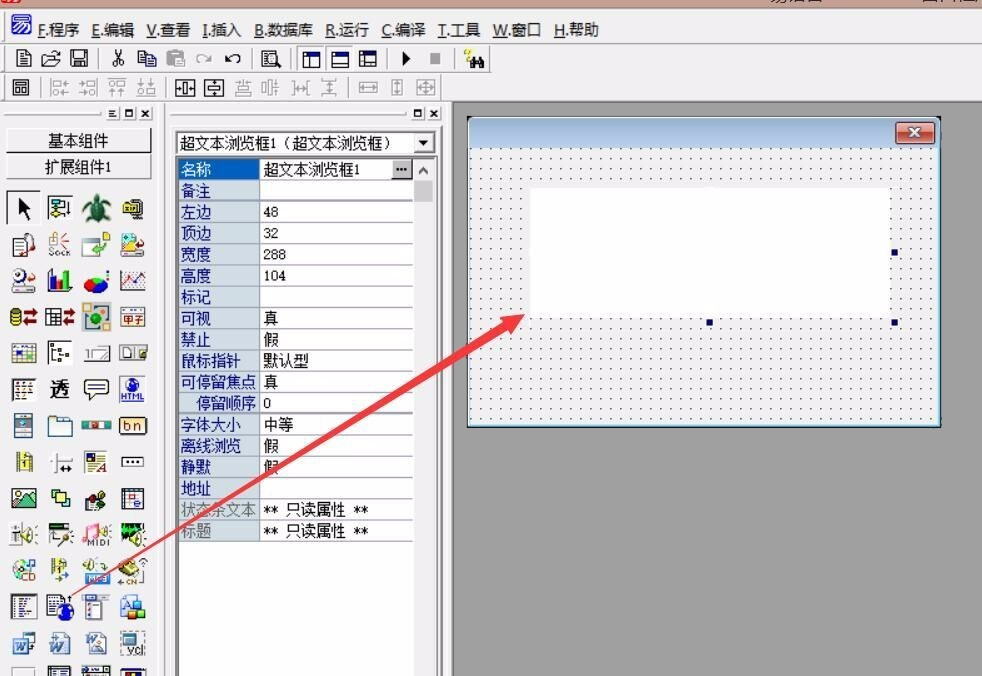
Task: Select the bar chart component
Action: click(x=59, y=281)
